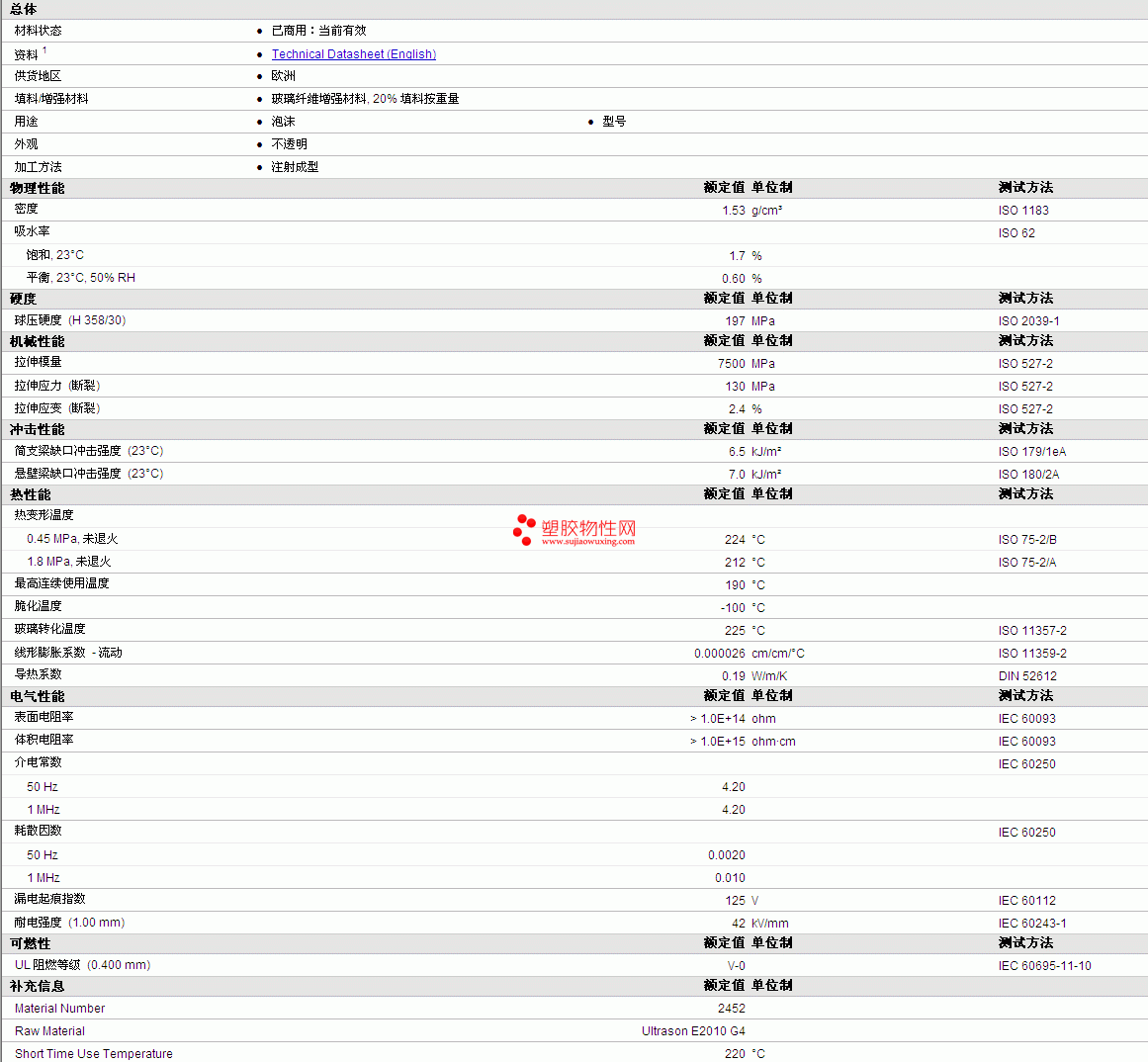This screenshot has height=1062, width=1148.
Task: Click the 125 tracking index value
Action: tap(735, 901)
